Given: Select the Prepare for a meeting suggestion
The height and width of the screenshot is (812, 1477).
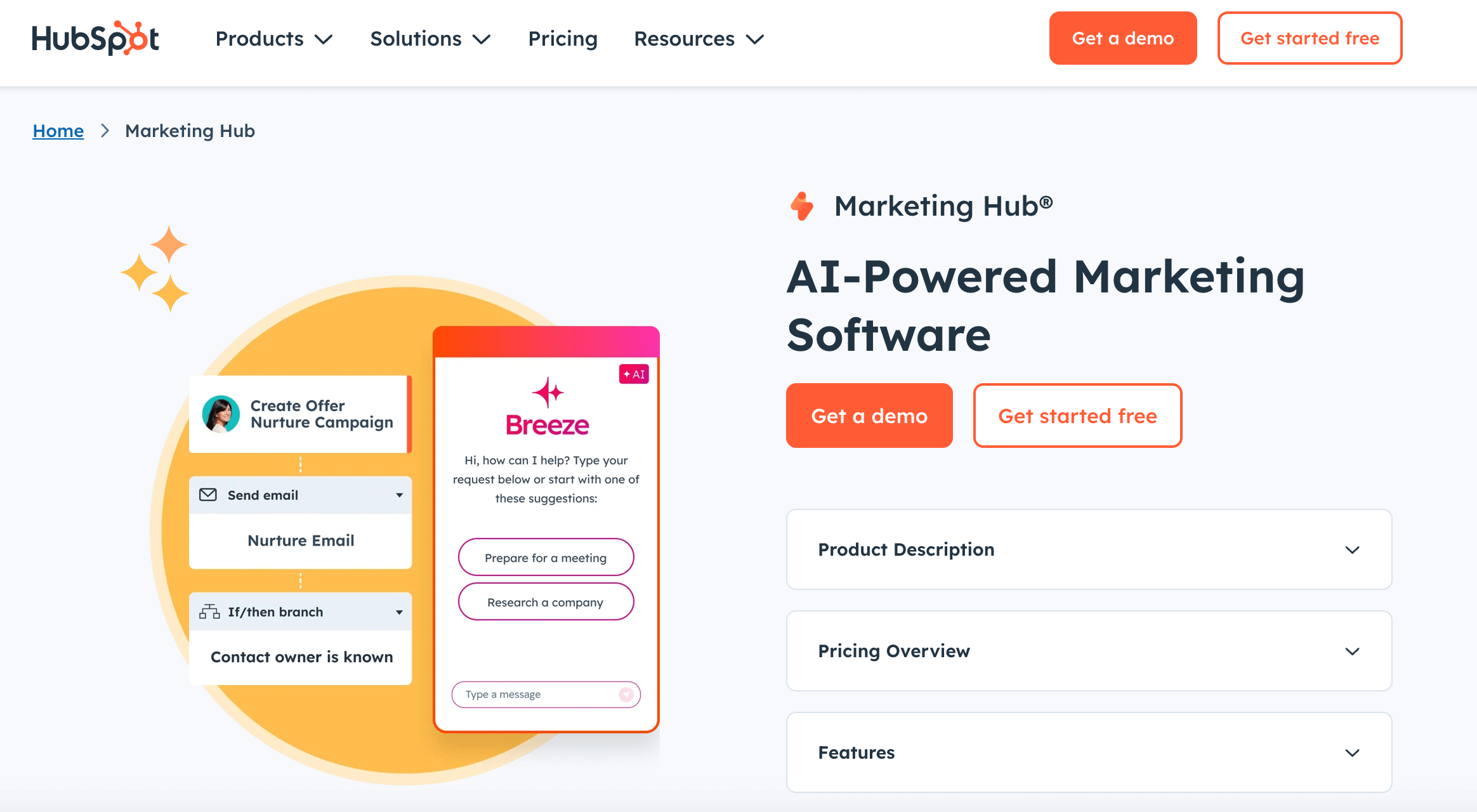Looking at the screenshot, I should pyautogui.click(x=546, y=558).
